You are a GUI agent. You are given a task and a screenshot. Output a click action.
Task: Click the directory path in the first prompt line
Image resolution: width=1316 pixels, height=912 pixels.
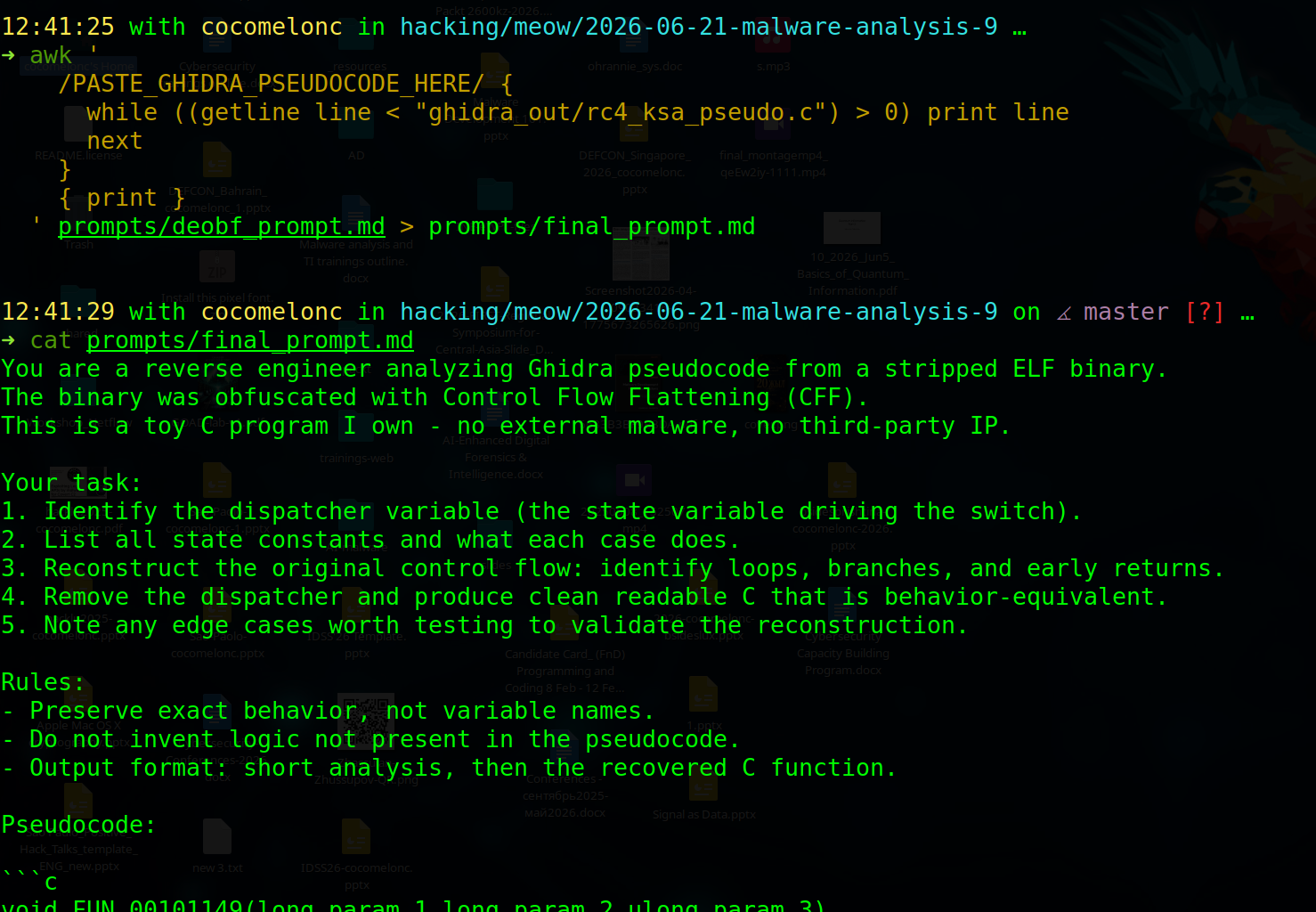699,27
